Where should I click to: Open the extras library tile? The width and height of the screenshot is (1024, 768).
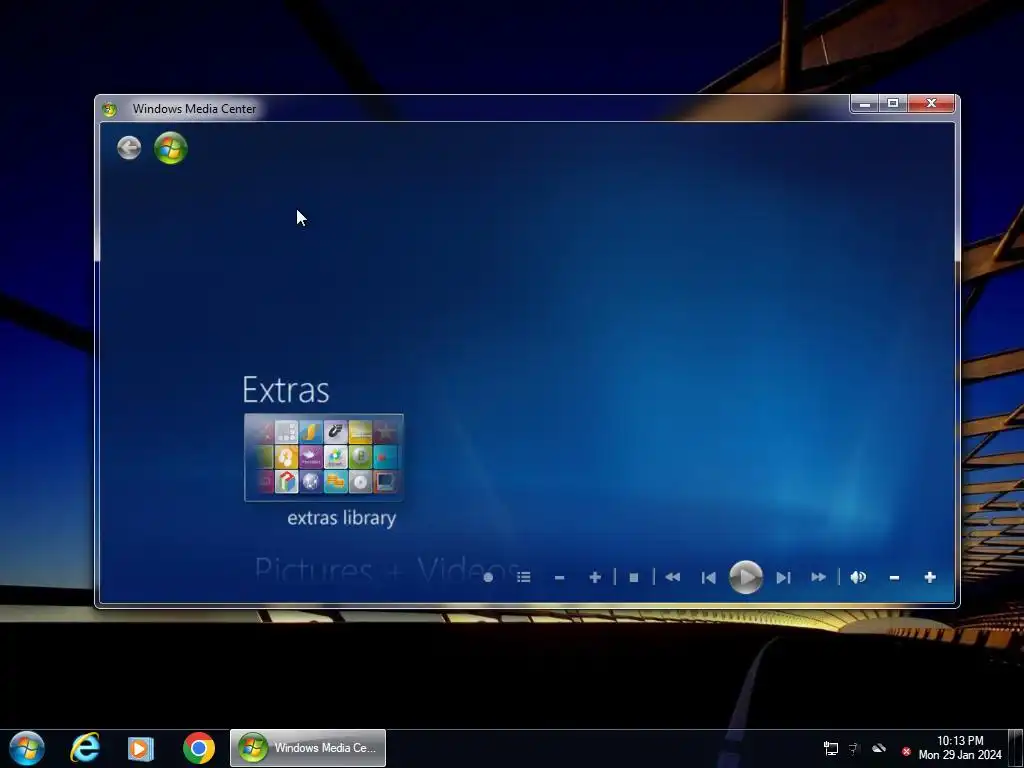324,458
